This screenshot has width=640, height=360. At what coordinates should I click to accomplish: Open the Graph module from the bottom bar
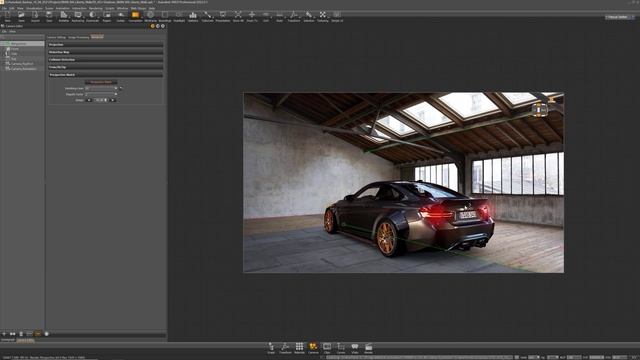pos(271,348)
